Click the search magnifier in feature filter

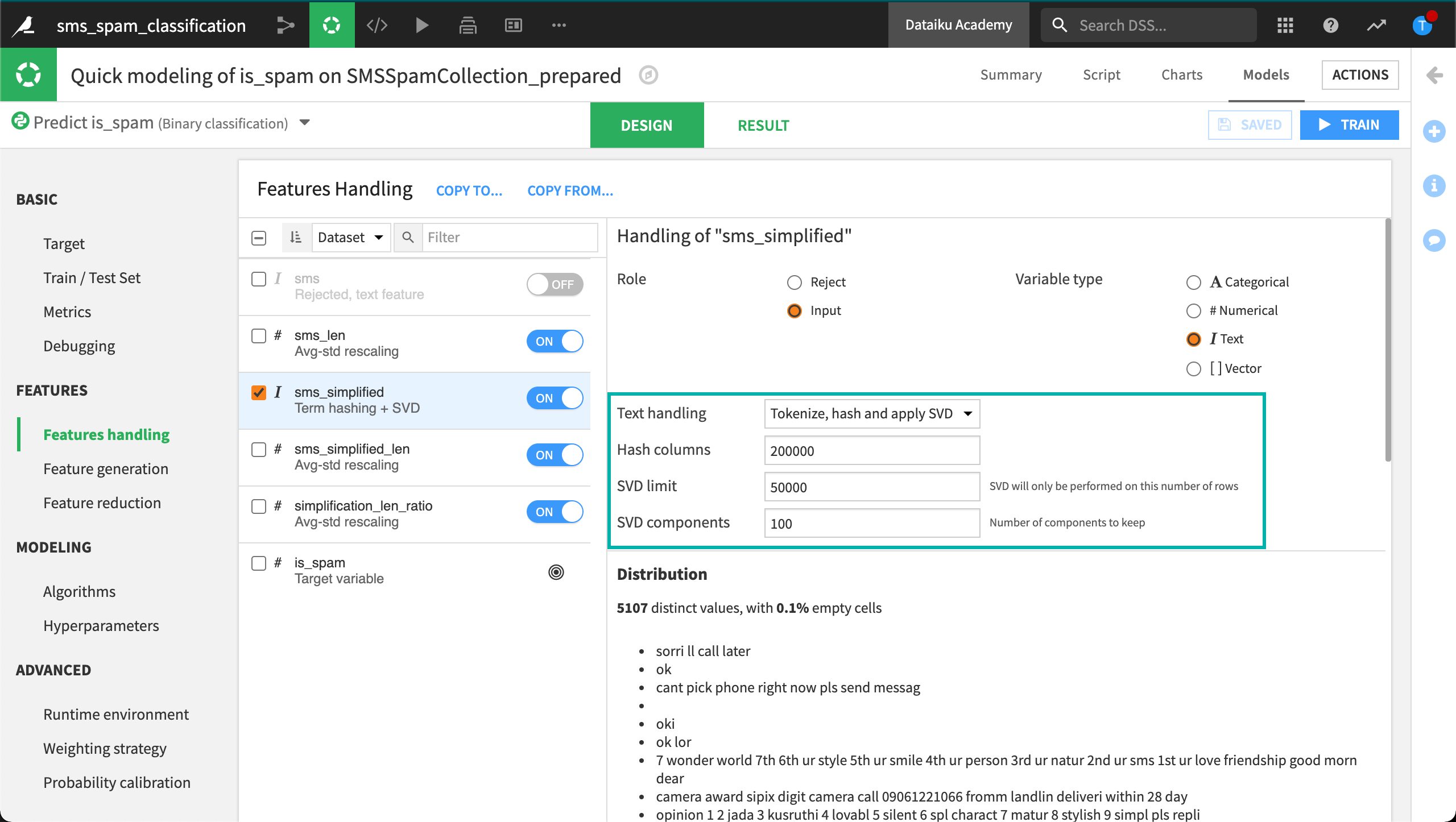(x=408, y=237)
